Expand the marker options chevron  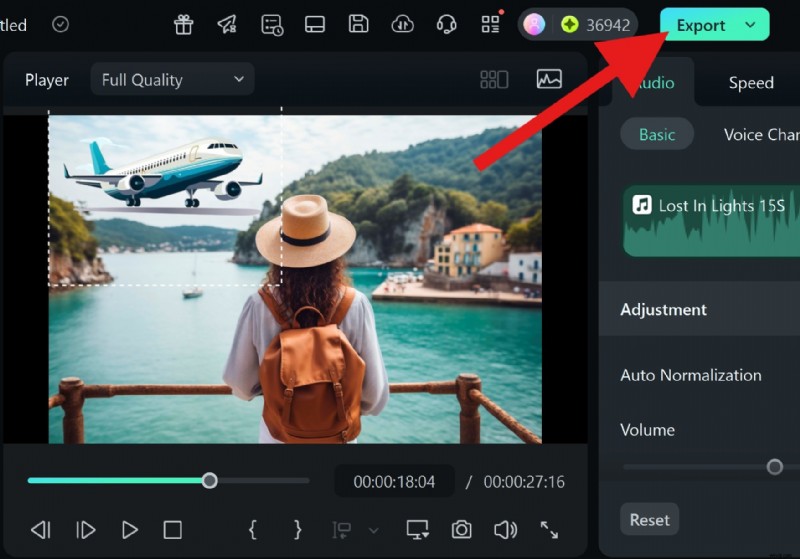click(373, 531)
